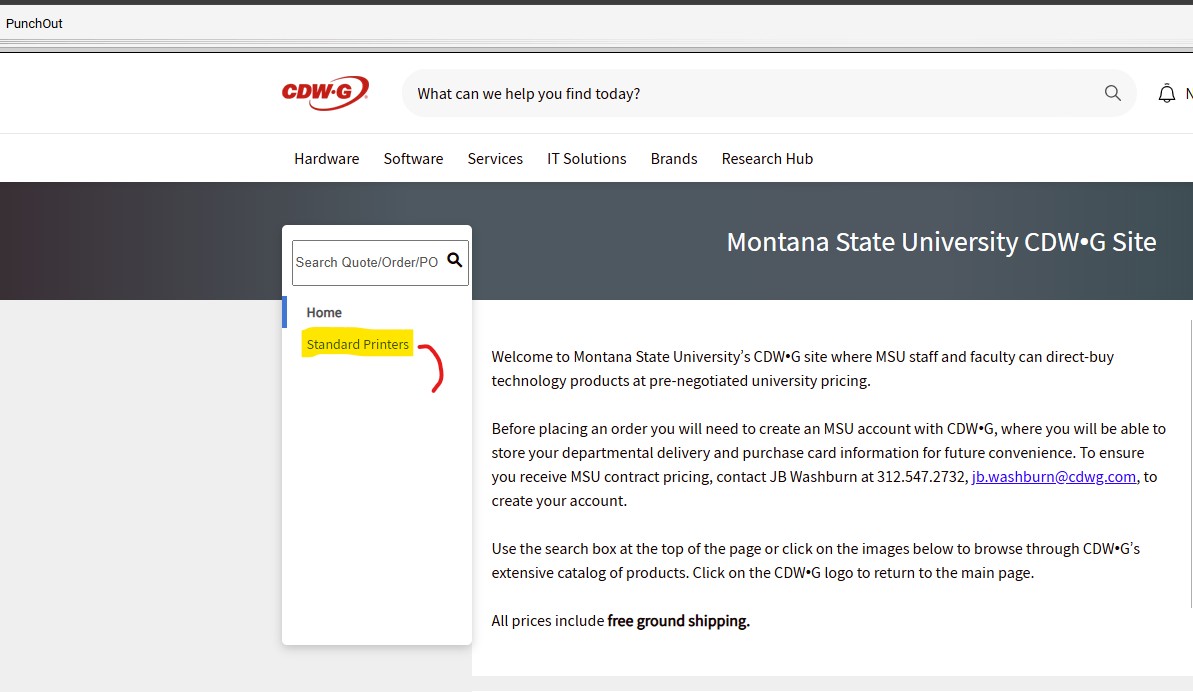Open the highlighted Standard Printers link
This screenshot has height=692, width=1193.
pos(357,344)
